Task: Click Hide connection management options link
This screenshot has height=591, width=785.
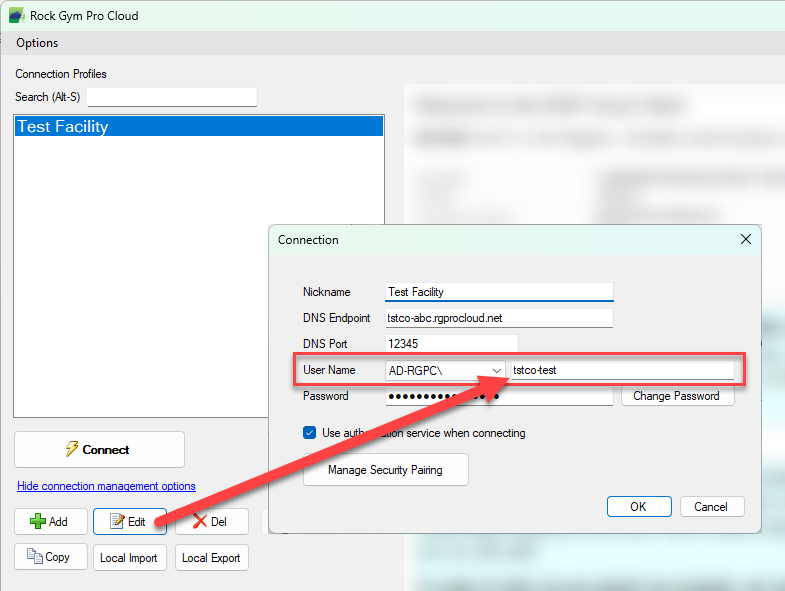Action: [106, 486]
